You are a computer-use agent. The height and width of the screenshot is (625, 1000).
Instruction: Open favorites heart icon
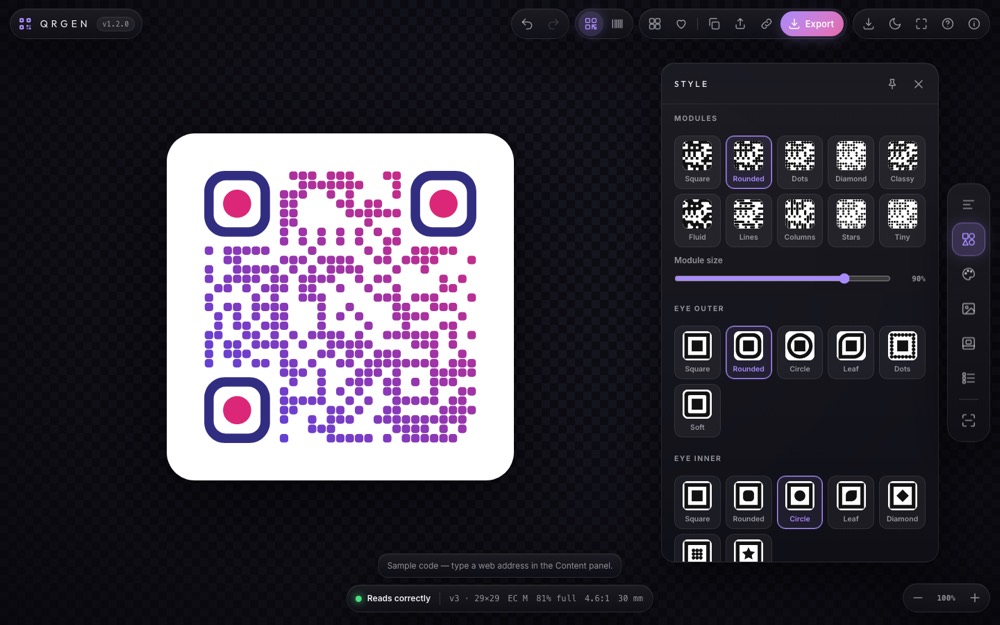(x=681, y=24)
